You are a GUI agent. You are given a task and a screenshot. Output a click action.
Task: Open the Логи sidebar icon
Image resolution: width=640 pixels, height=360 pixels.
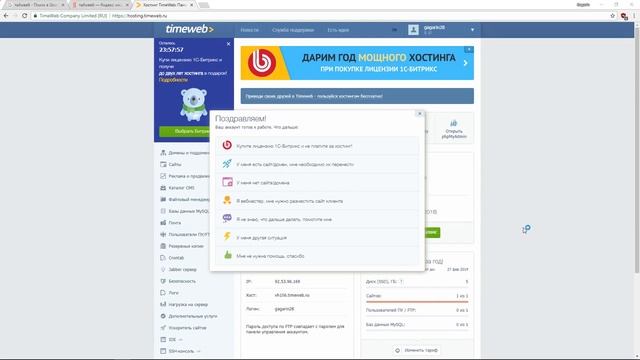[x=163, y=293]
